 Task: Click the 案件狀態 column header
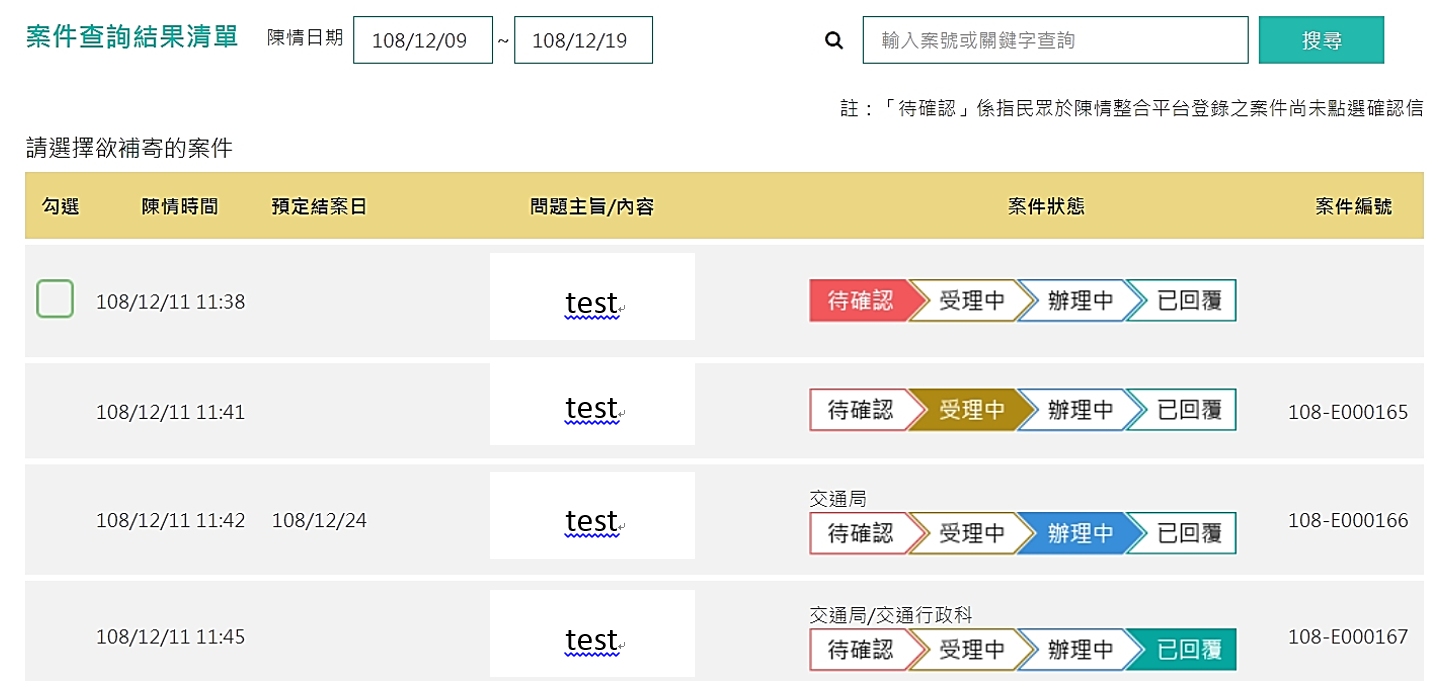pos(1046,207)
